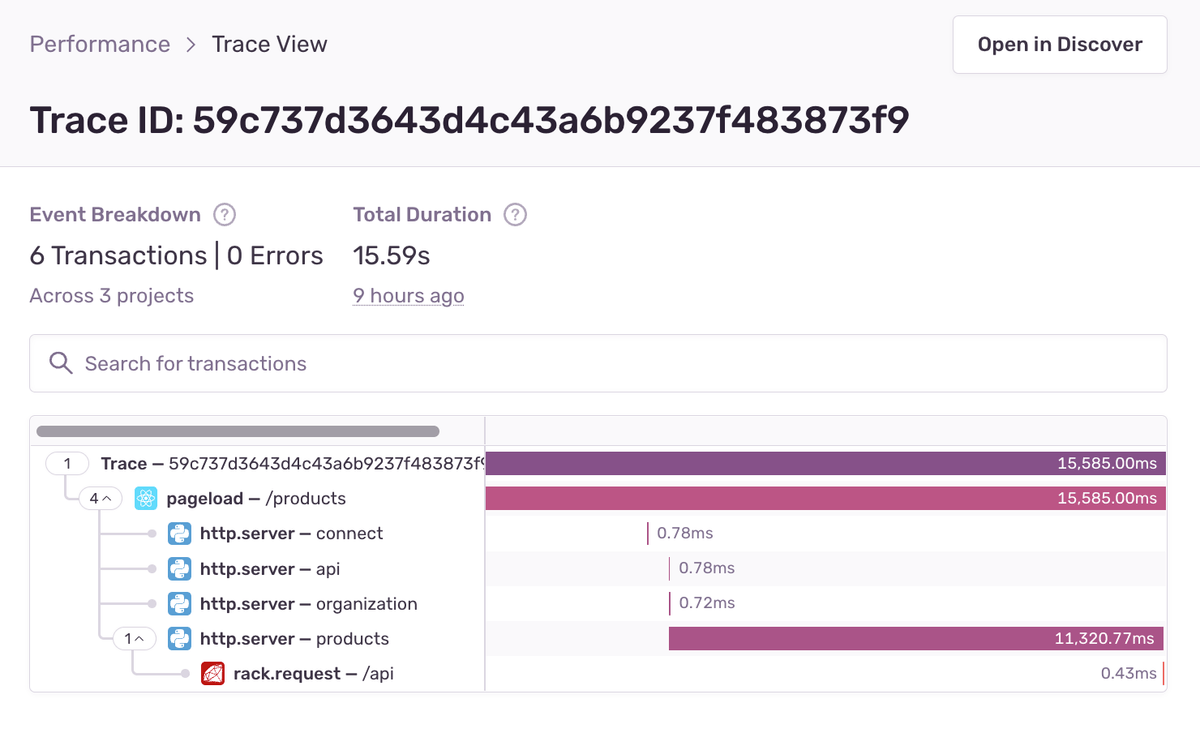The image size is (1200, 746).
Task: Collapse http.server products using the 1 toggle
Action: point(134,638)
